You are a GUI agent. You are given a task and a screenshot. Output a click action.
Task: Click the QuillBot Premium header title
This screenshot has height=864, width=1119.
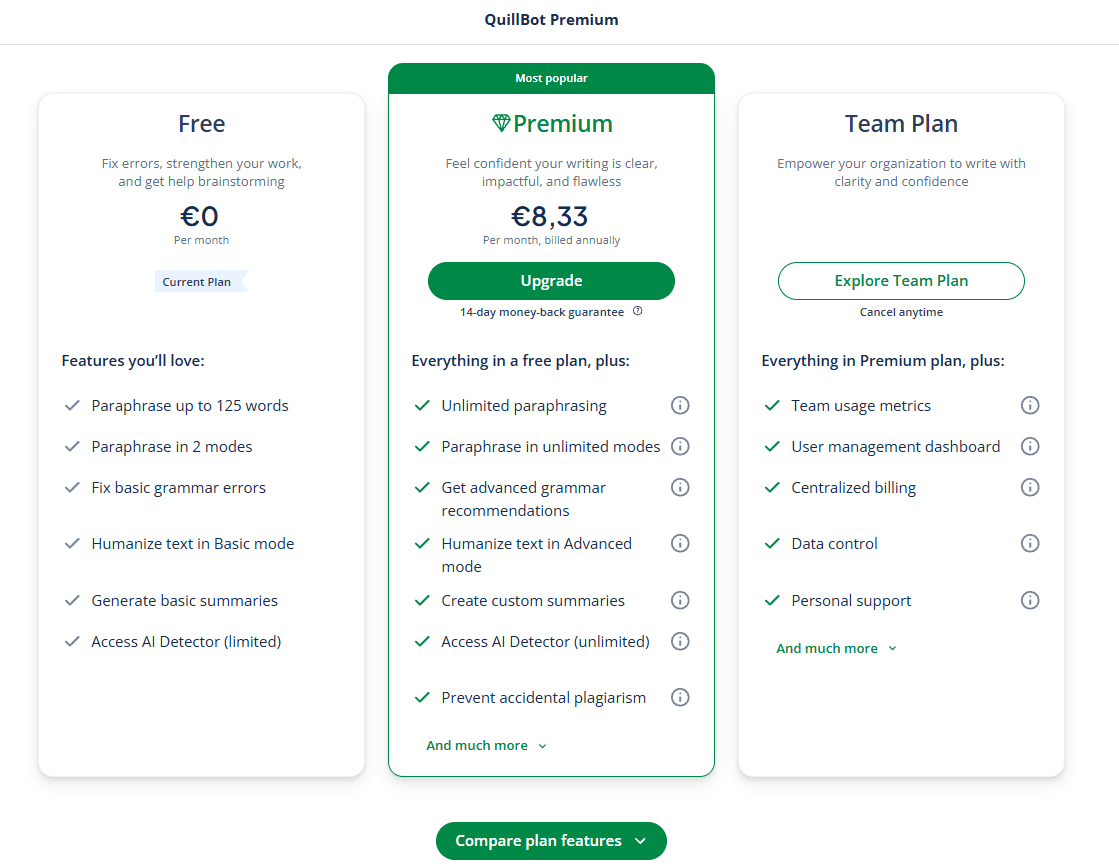(551, 19)
